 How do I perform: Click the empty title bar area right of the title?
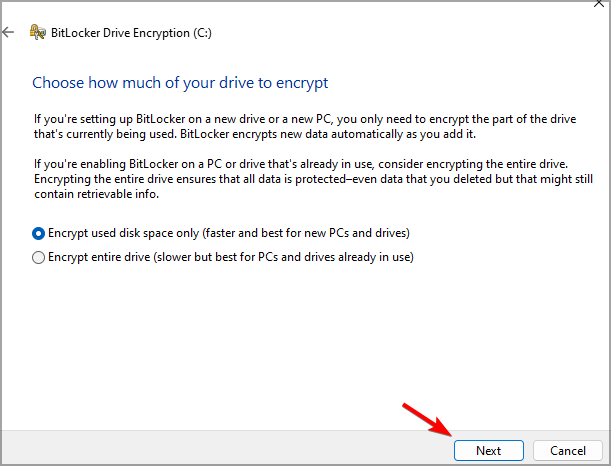[x=400, y=32]
